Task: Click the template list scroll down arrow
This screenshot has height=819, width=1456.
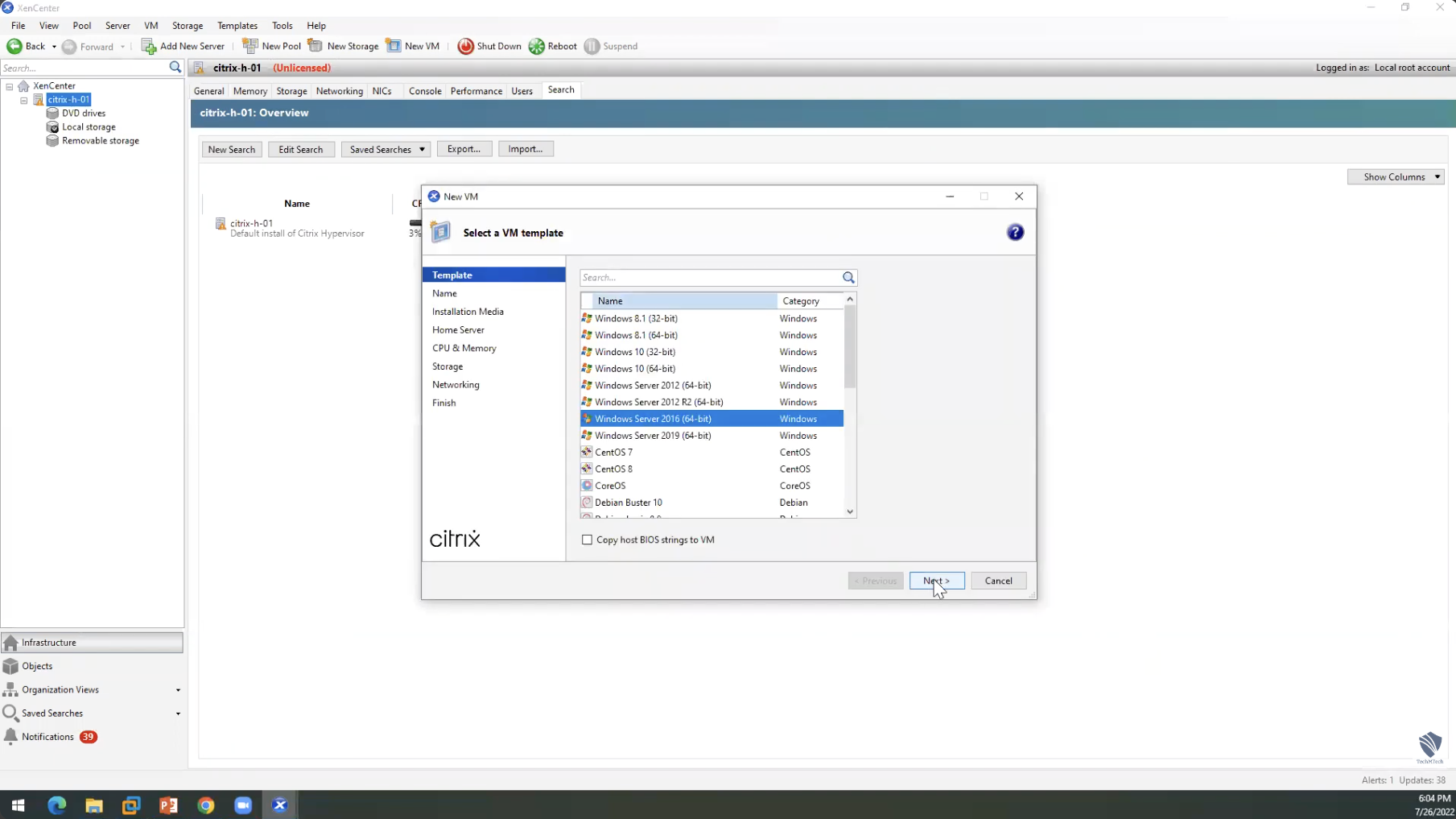Action: coord(850,511)
